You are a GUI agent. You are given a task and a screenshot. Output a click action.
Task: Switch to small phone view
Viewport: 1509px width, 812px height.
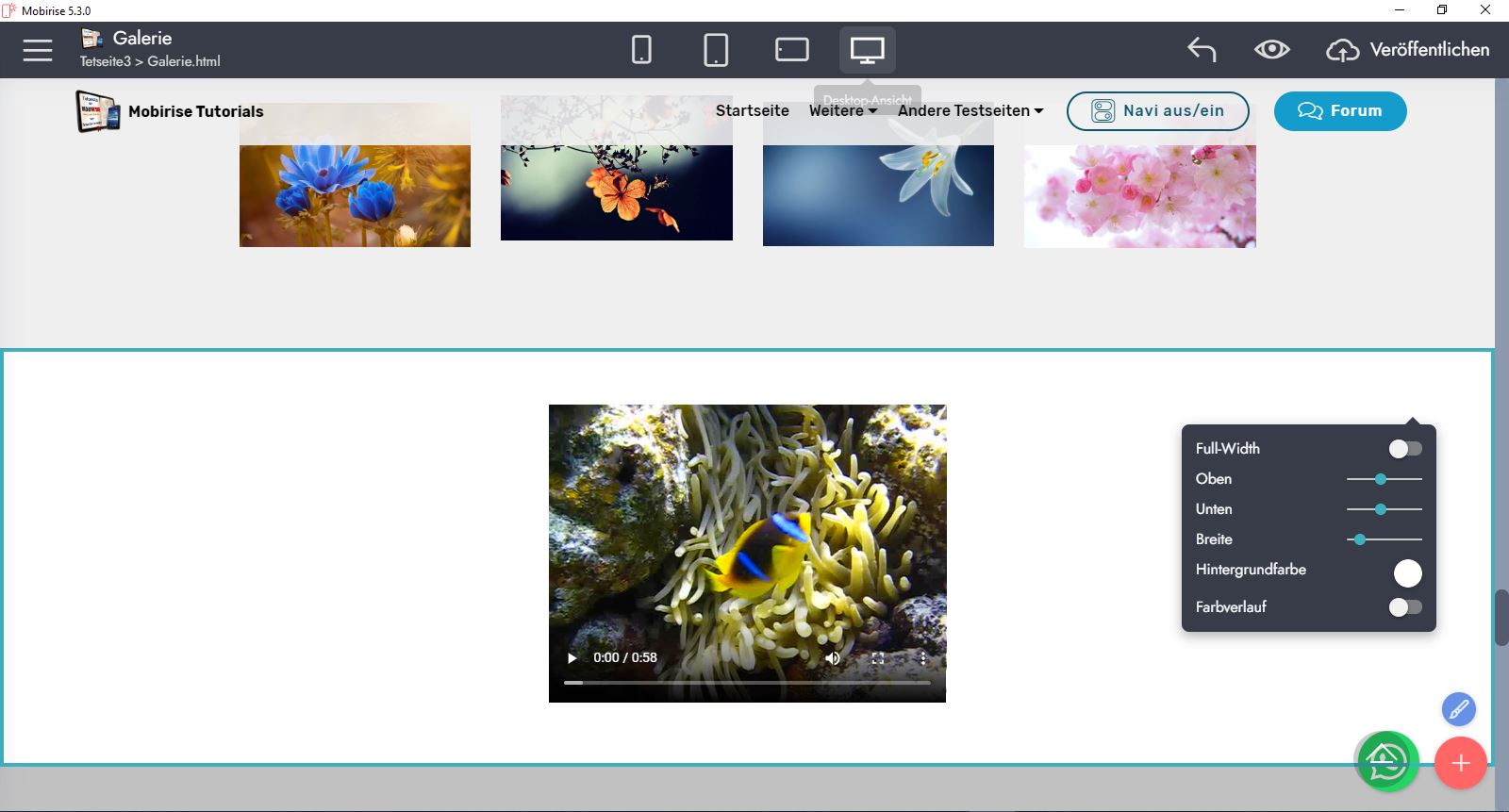click(641, 50)
